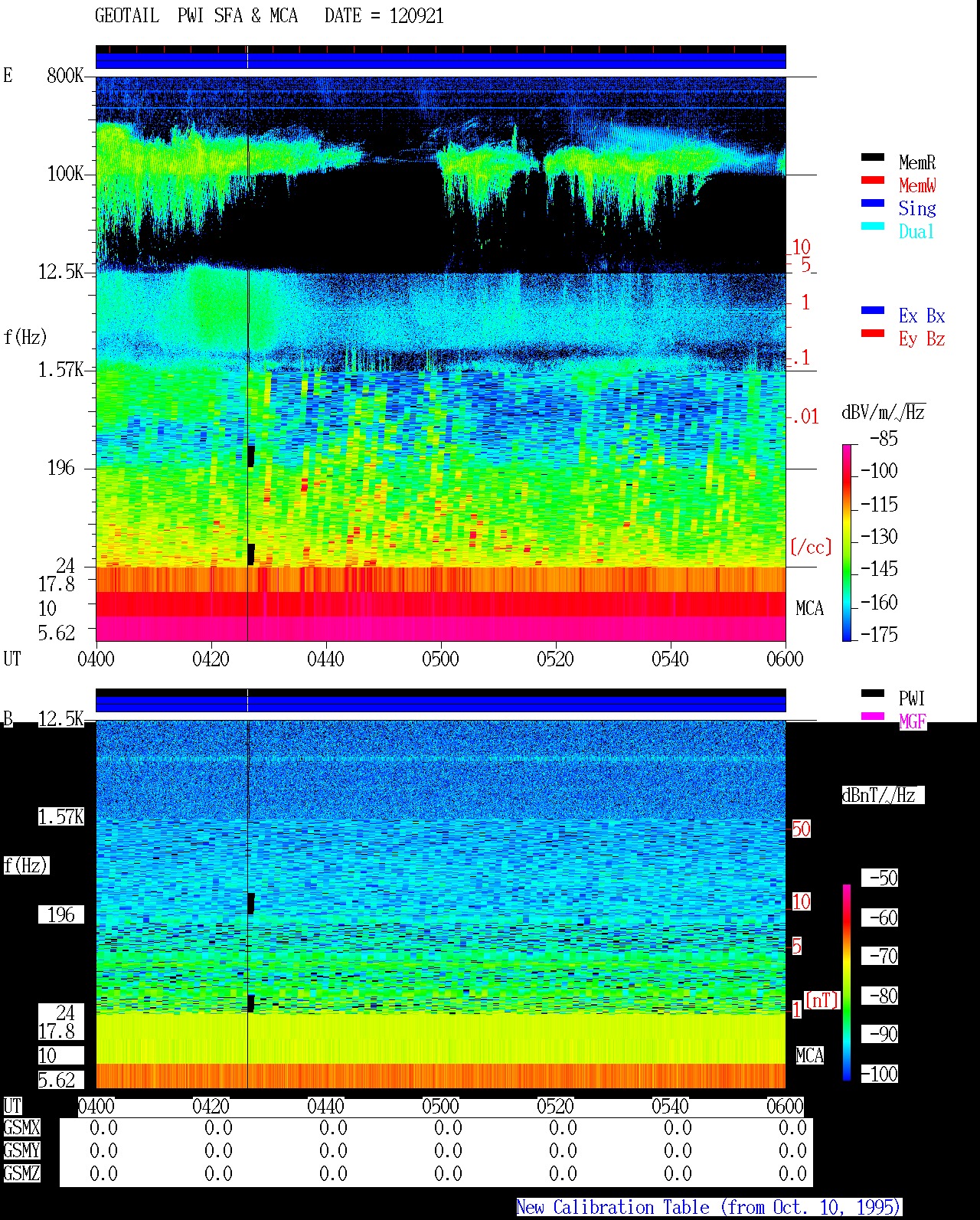Click the red Ey Bz legend swatch
This screenshot has width=980, height=1220.
[x=873, y=333]
